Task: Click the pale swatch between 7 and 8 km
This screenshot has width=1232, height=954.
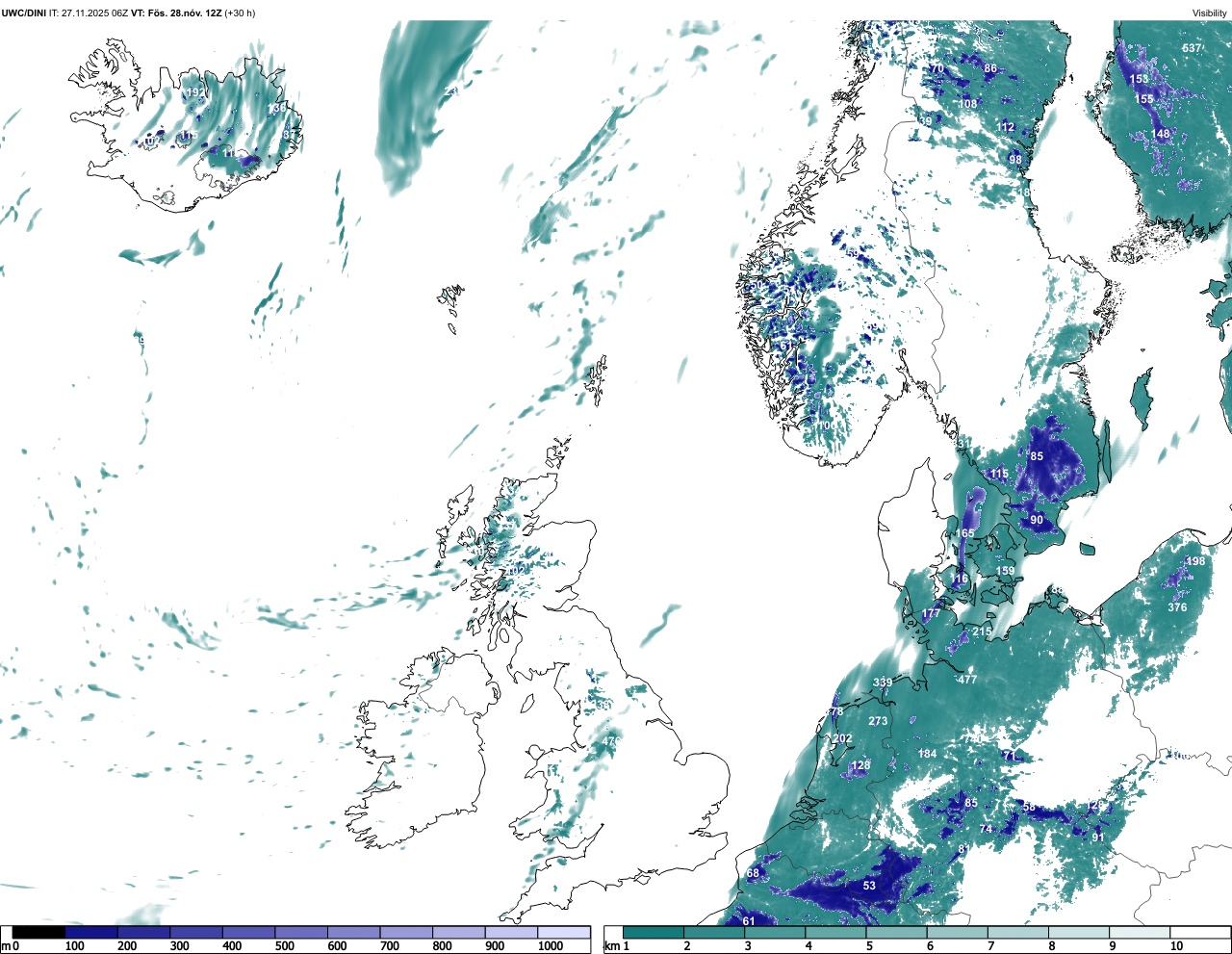Action: pos(1018,933)
